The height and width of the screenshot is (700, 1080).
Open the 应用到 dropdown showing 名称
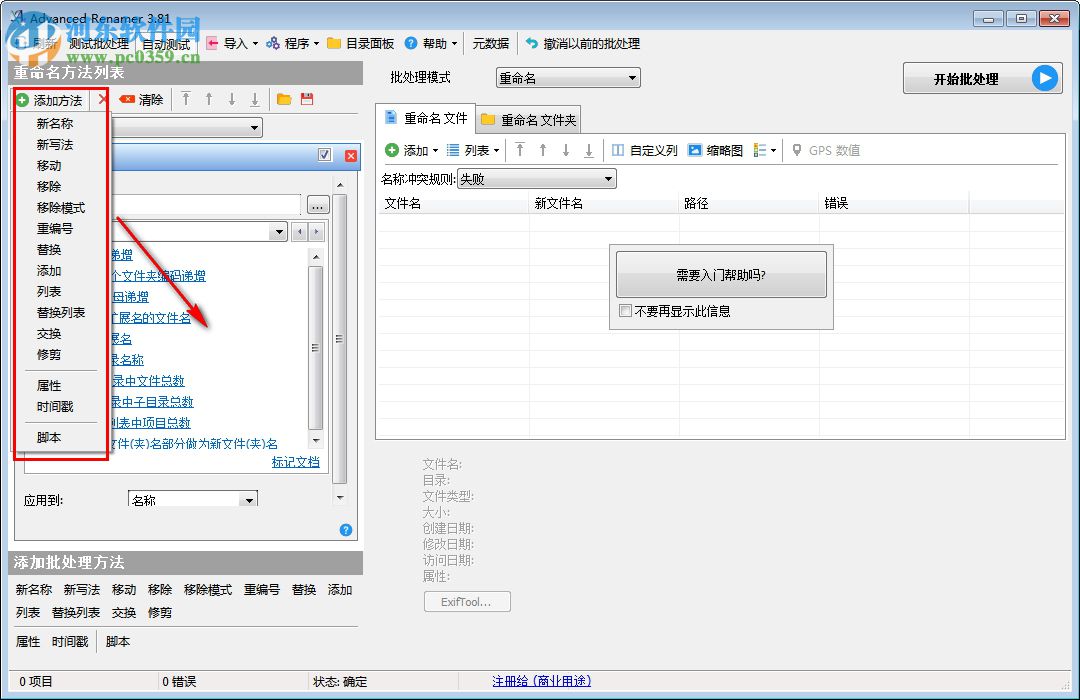point(192,498)
